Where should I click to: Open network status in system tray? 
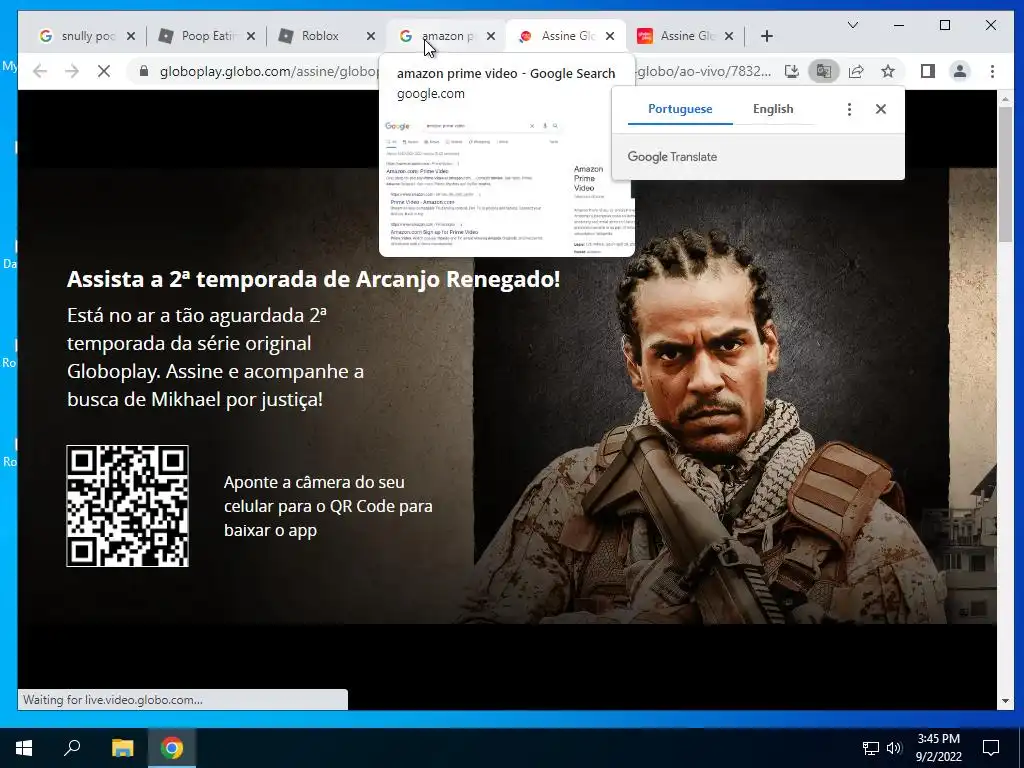tap(871, 748)
